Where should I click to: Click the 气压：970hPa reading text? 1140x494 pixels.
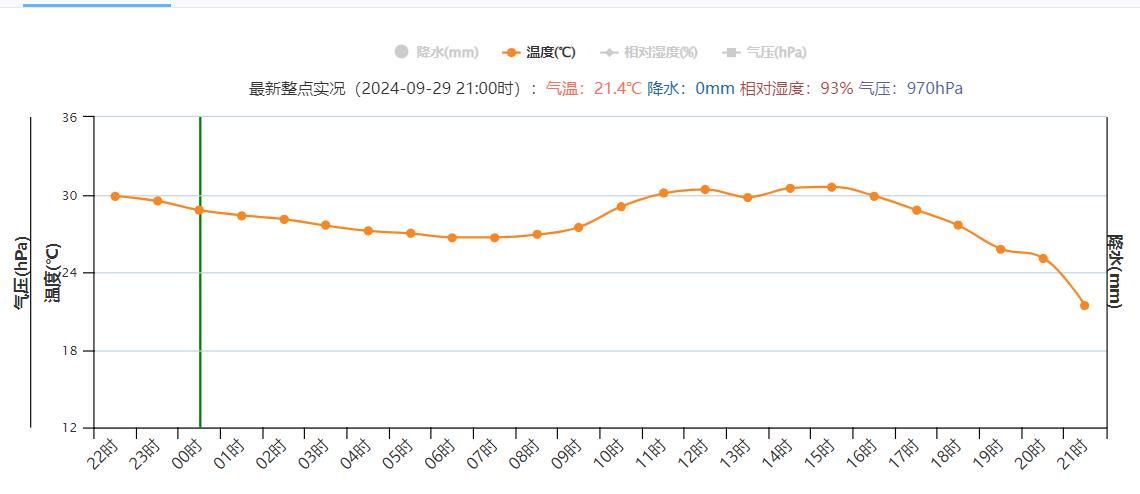(x=911, y=89)
